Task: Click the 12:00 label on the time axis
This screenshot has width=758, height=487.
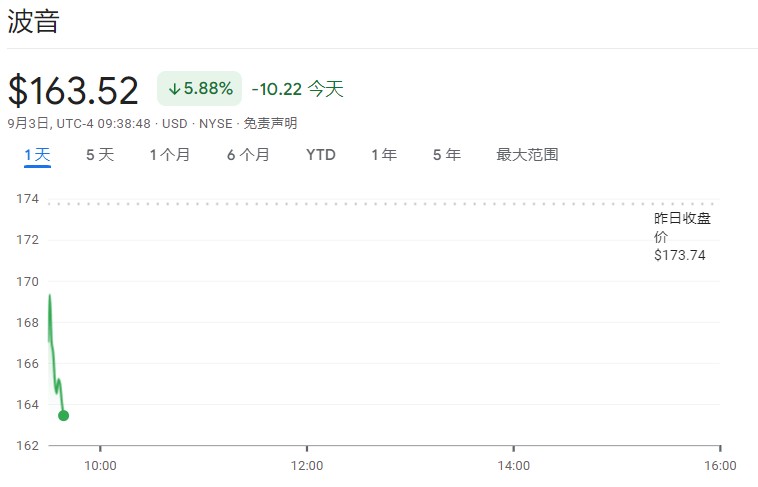Action: click(x=306, y=465)
